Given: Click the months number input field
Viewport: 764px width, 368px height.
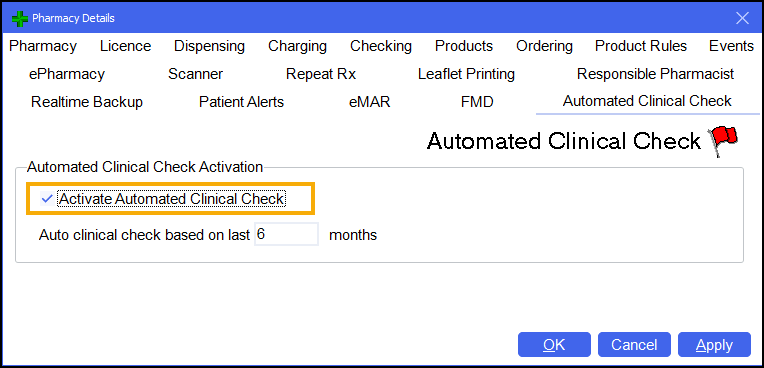Looking at the screenshot, I should tap(286, 234).
